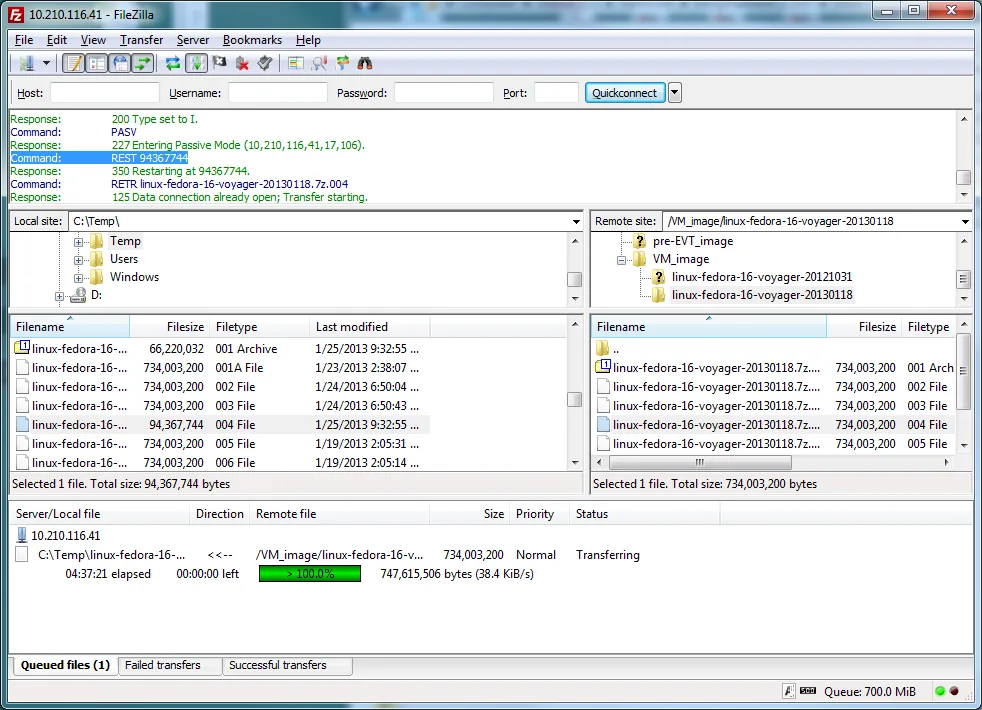The height and width of the screenshot is (710, 982).
Task: Reconnect to the last server
Action: click(265, 63)
